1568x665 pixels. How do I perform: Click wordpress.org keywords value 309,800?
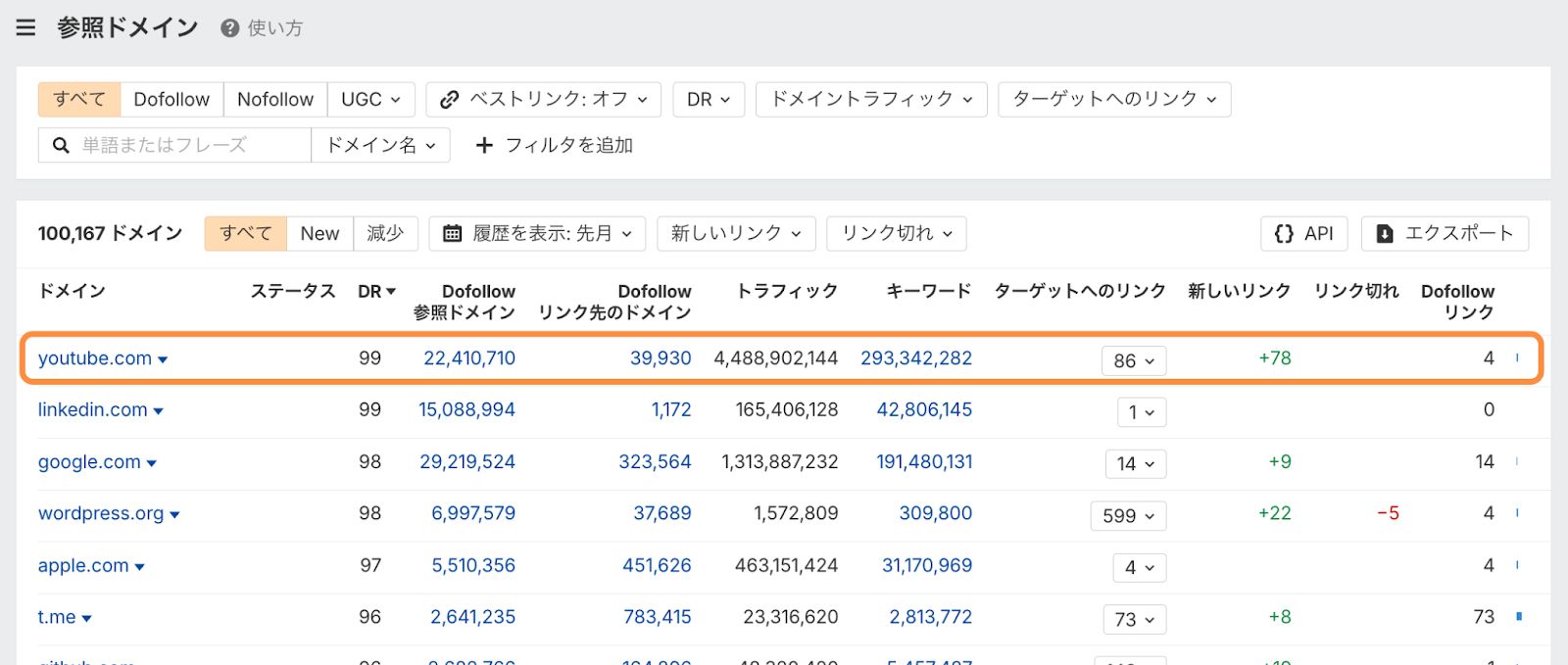936,513
